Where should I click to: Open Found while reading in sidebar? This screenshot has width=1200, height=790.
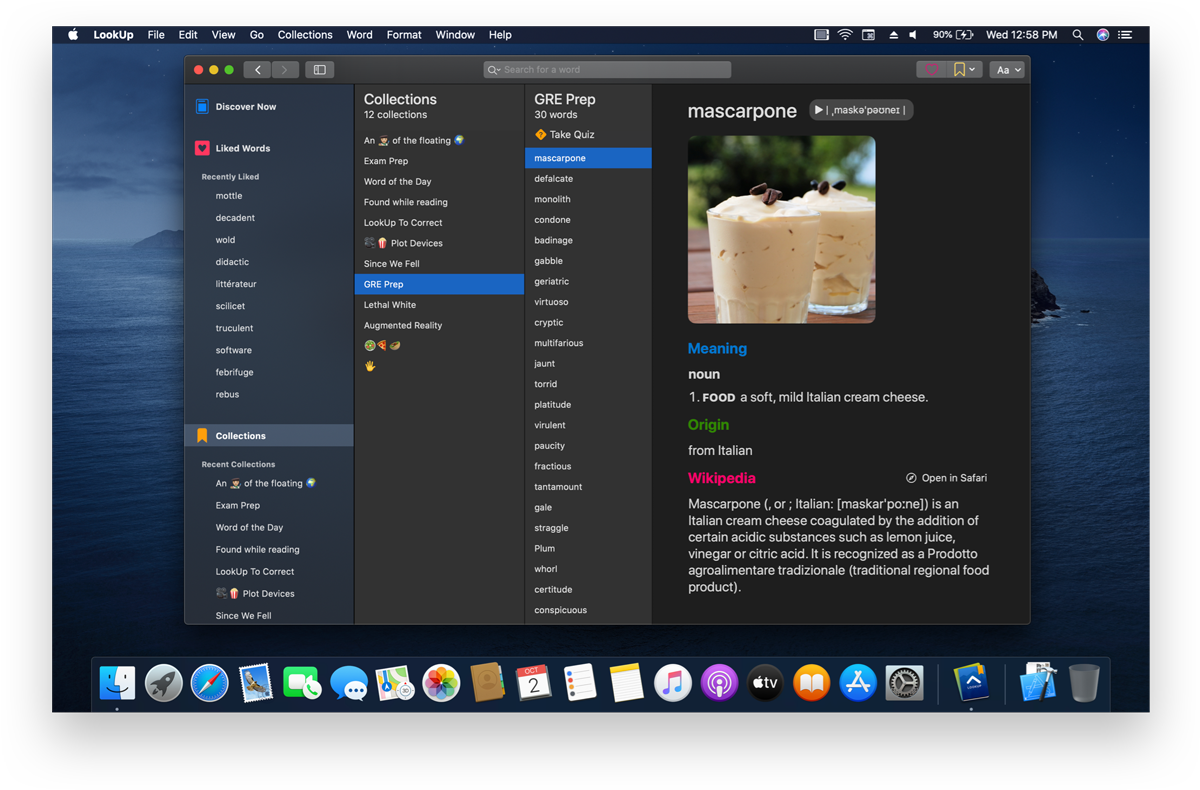coord(257,550)
